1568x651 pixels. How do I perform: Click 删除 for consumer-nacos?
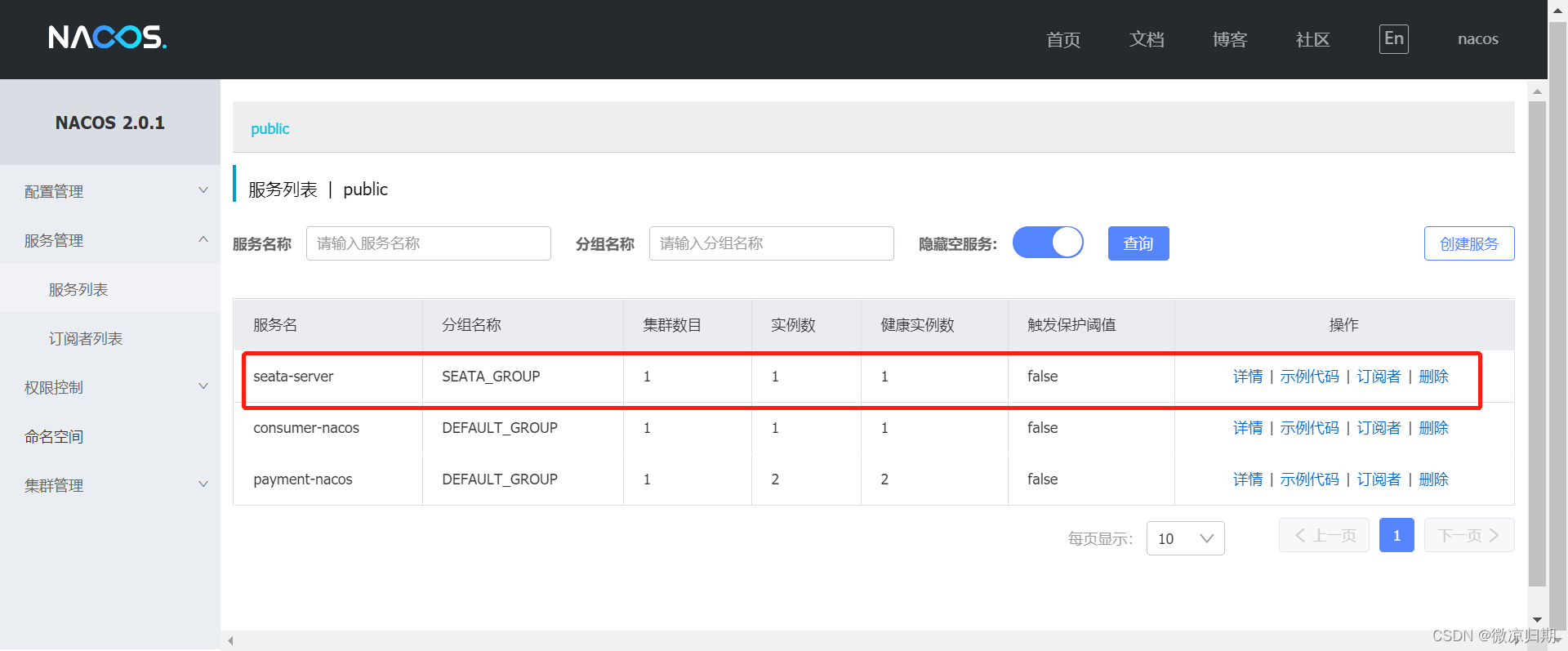pyautogui.click(x=1433, y=428)
